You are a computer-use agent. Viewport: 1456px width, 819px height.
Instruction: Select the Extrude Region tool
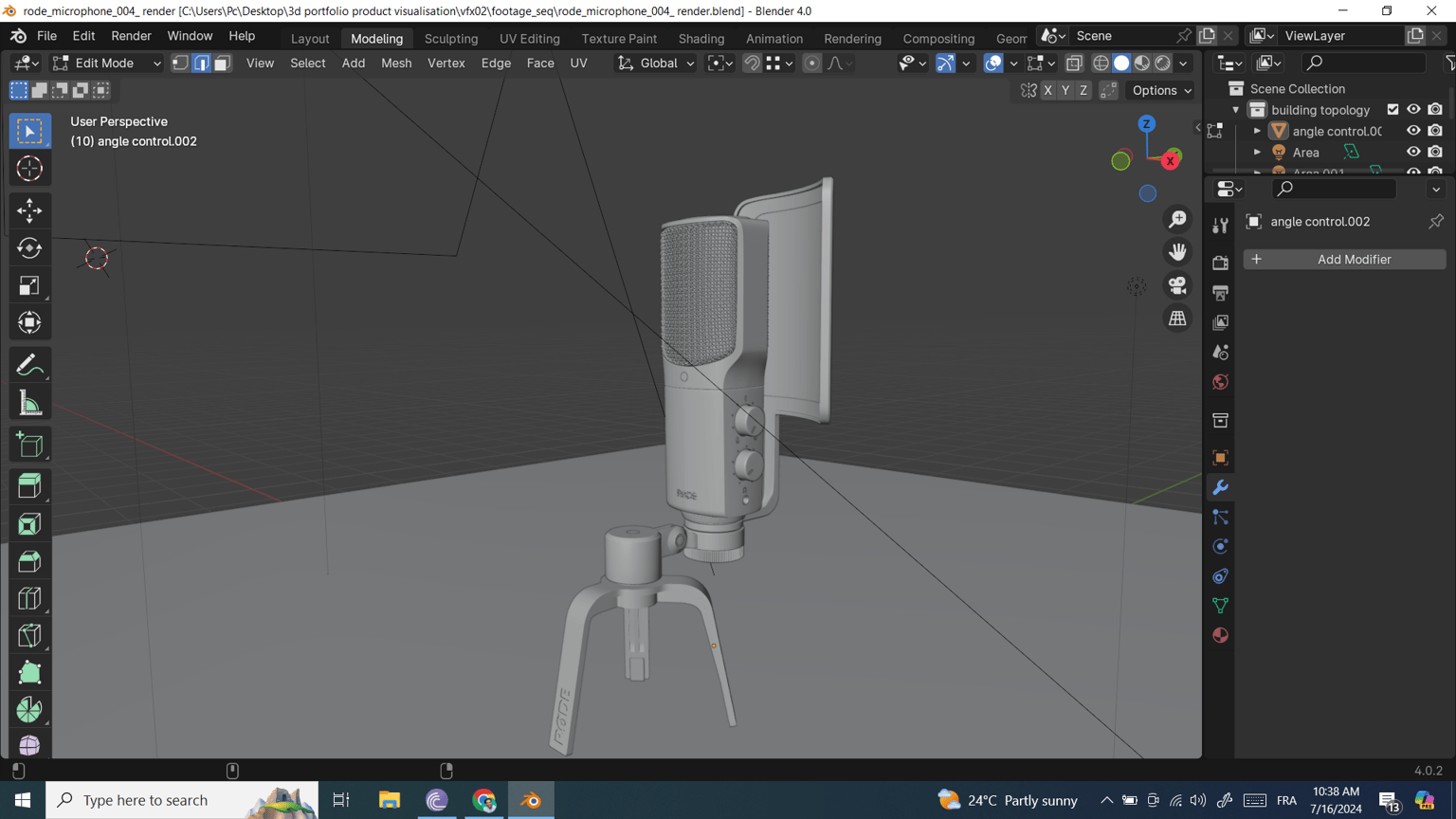point(29,486)
